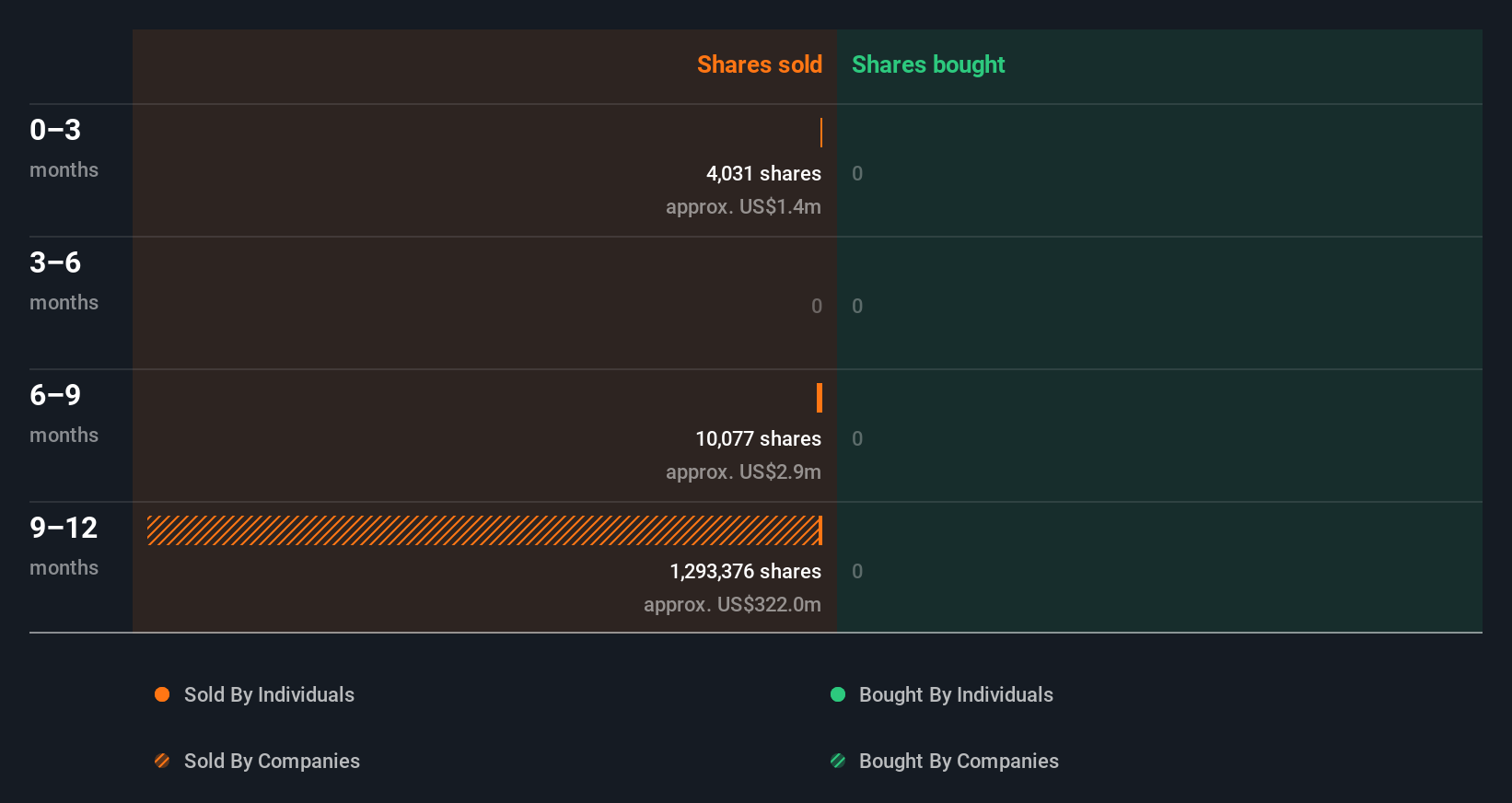Click the 1,293,376 shares value

coord(745,571)
